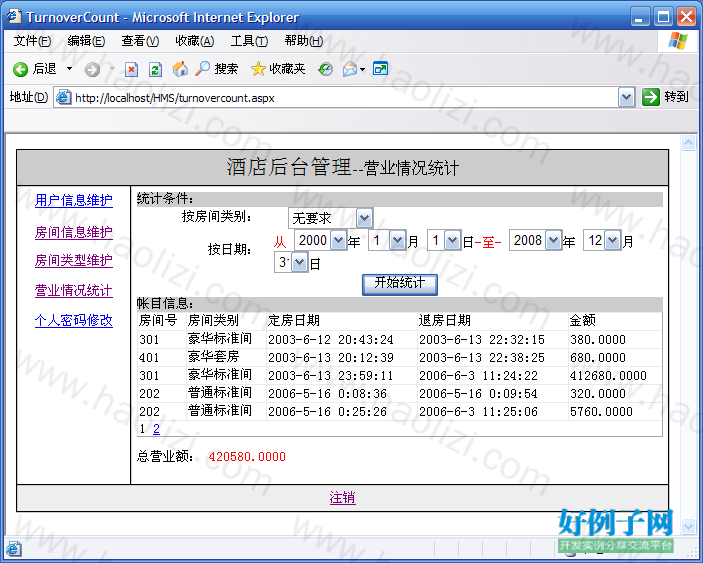Click the Forward arrow icon
The image size is (703, 563).
92,69
